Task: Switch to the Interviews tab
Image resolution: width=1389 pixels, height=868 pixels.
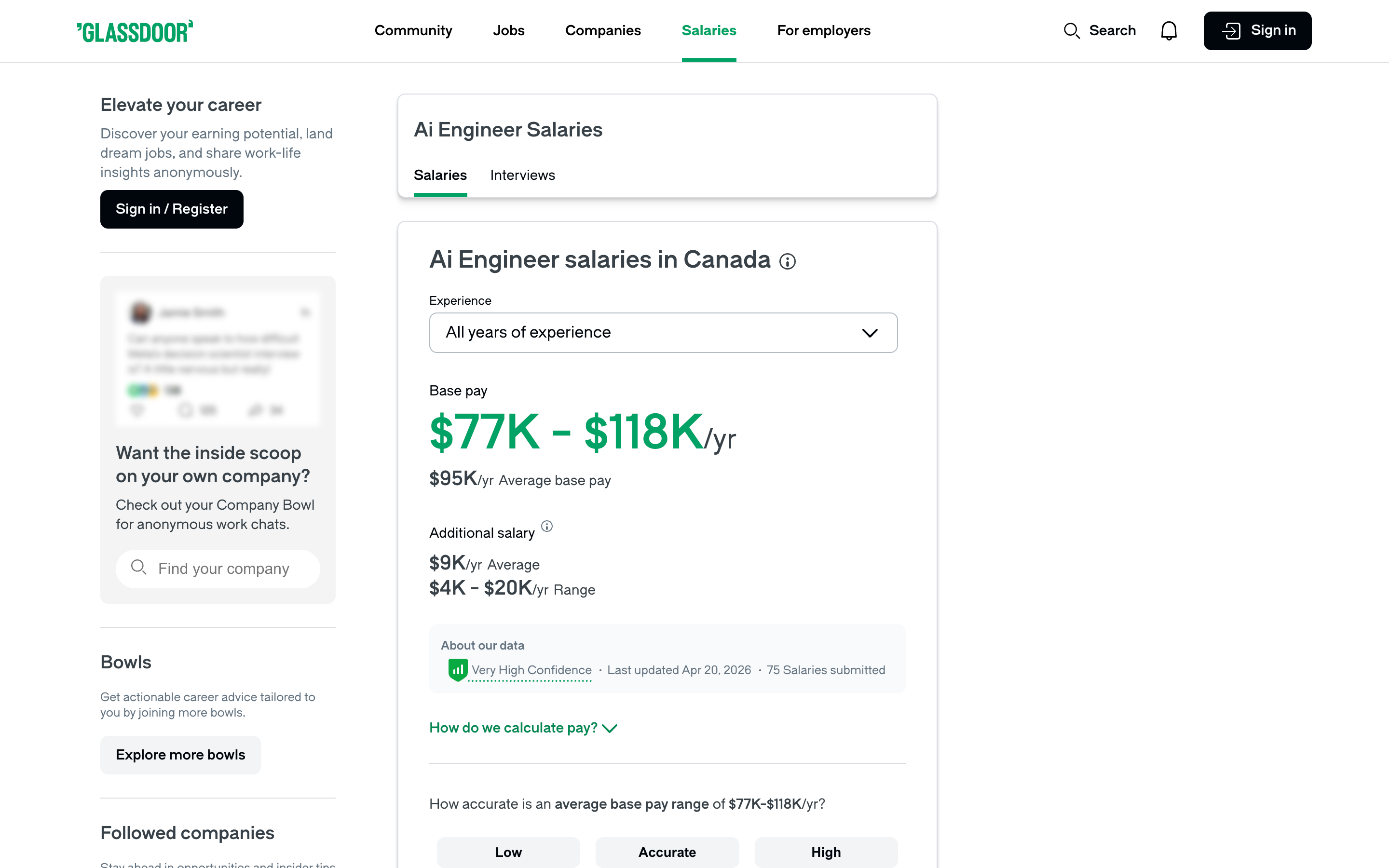Action: pos(522,175)
